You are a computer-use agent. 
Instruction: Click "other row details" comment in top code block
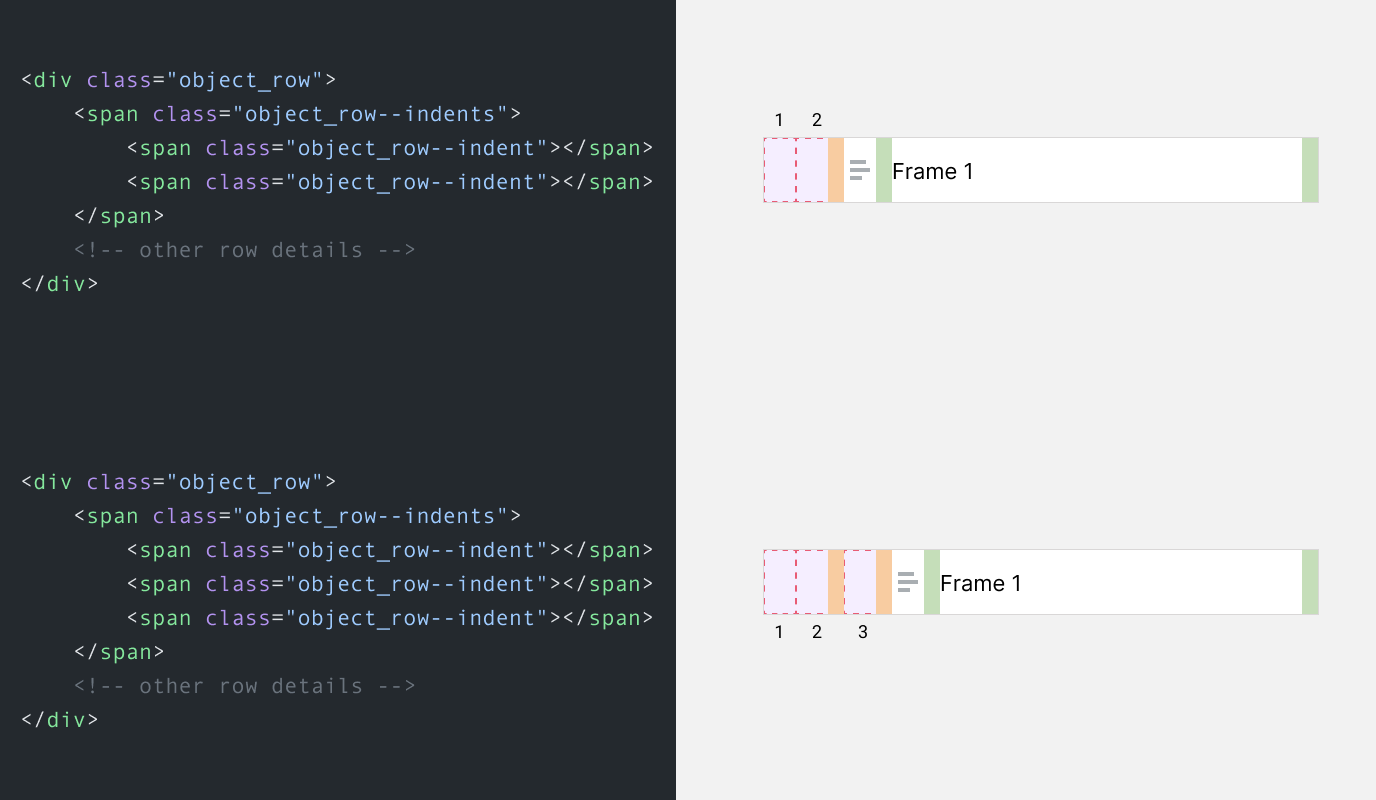pyautogui.click(x=244, y=250)
